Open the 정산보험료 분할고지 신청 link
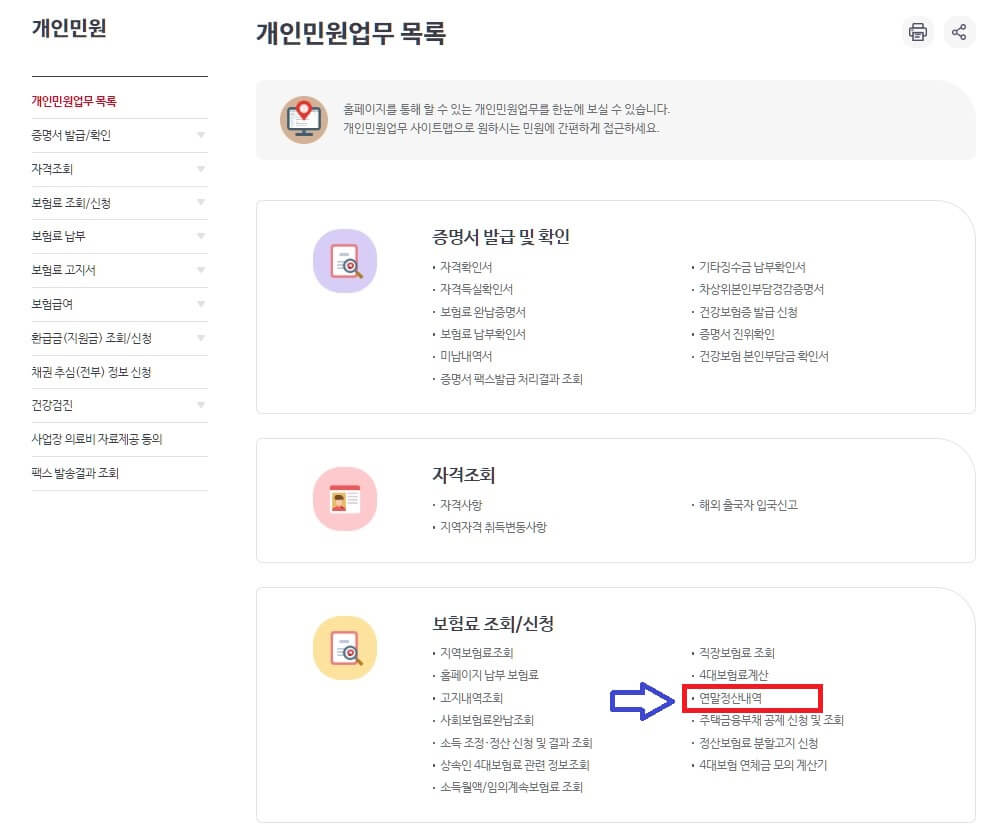Image resolution: width=996 pixels, height=833 pixels. 758,743
